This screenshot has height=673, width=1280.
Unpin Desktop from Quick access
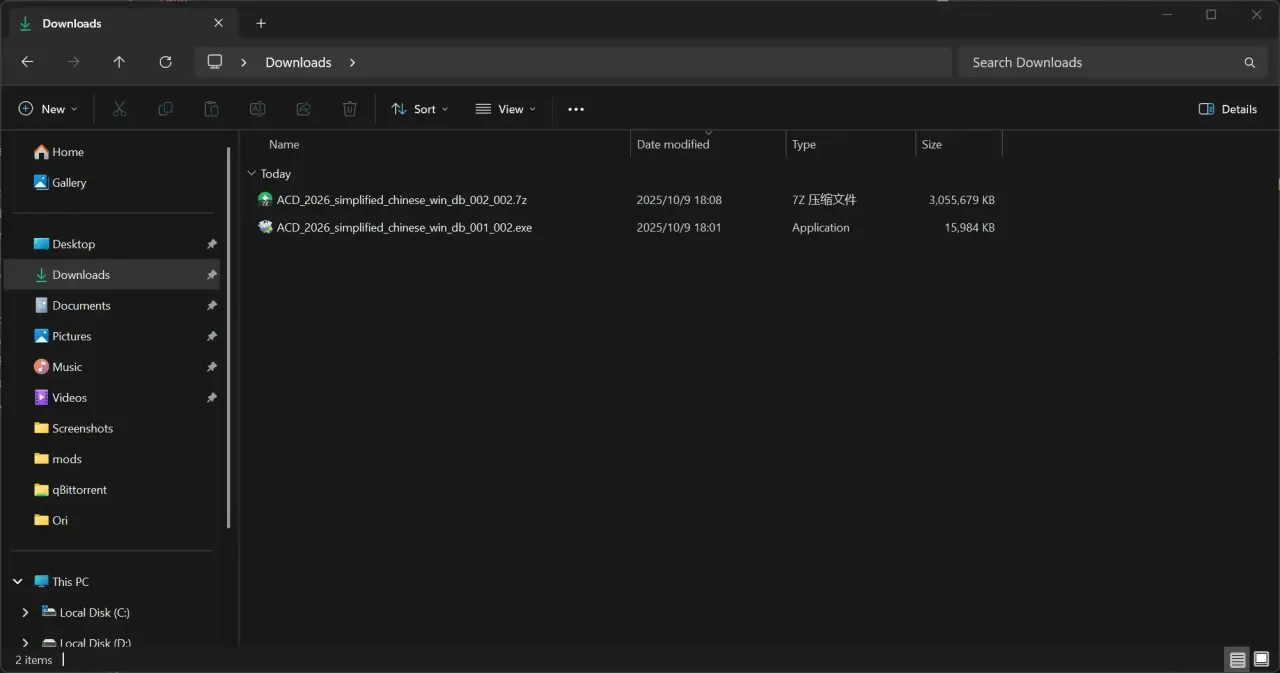[x=211, y=244]
